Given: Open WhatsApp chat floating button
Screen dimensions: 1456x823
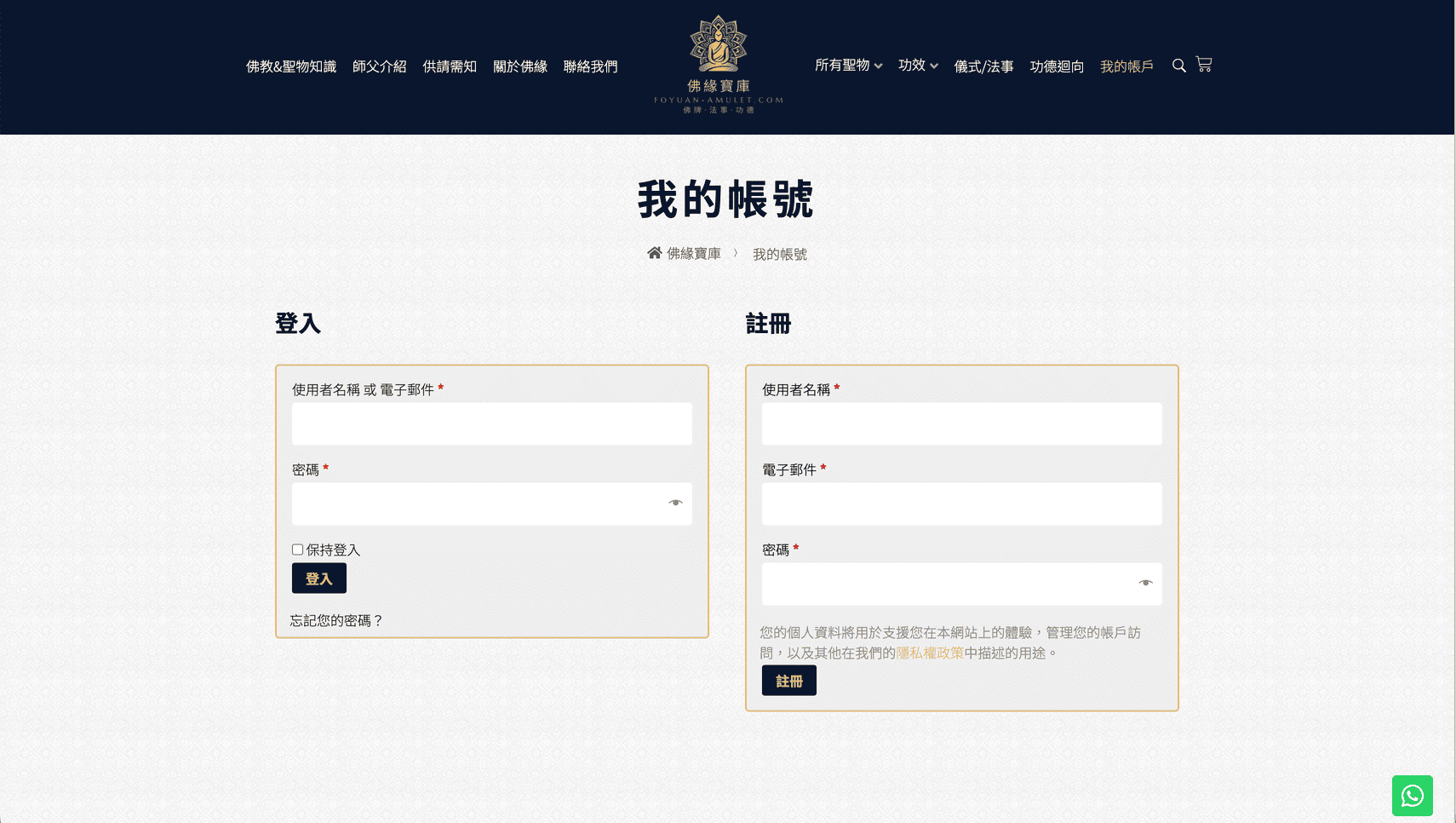Looking at the screenshot, I should (1412, 796).
